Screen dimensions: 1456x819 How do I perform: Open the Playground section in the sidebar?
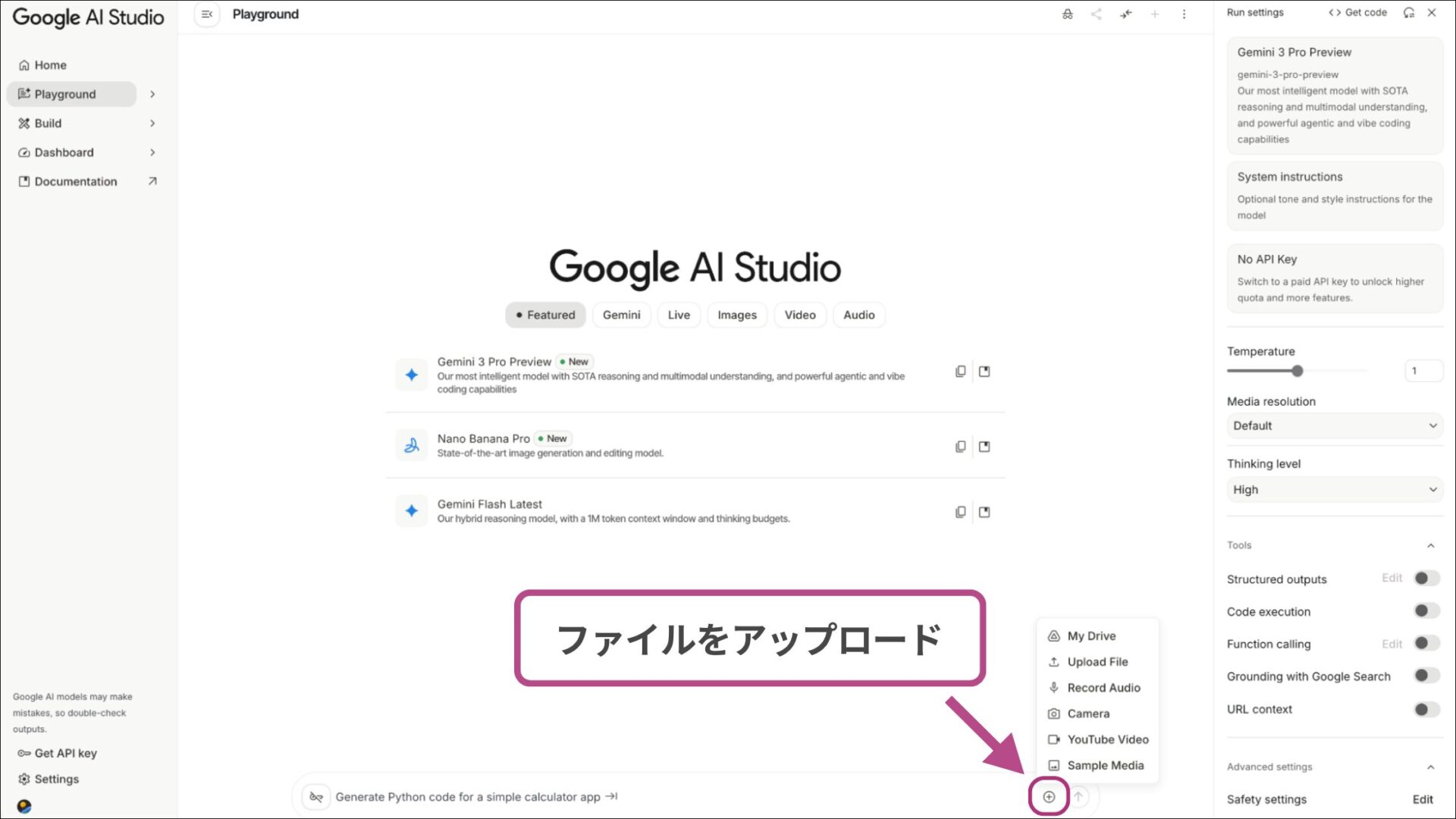[64, 93]
